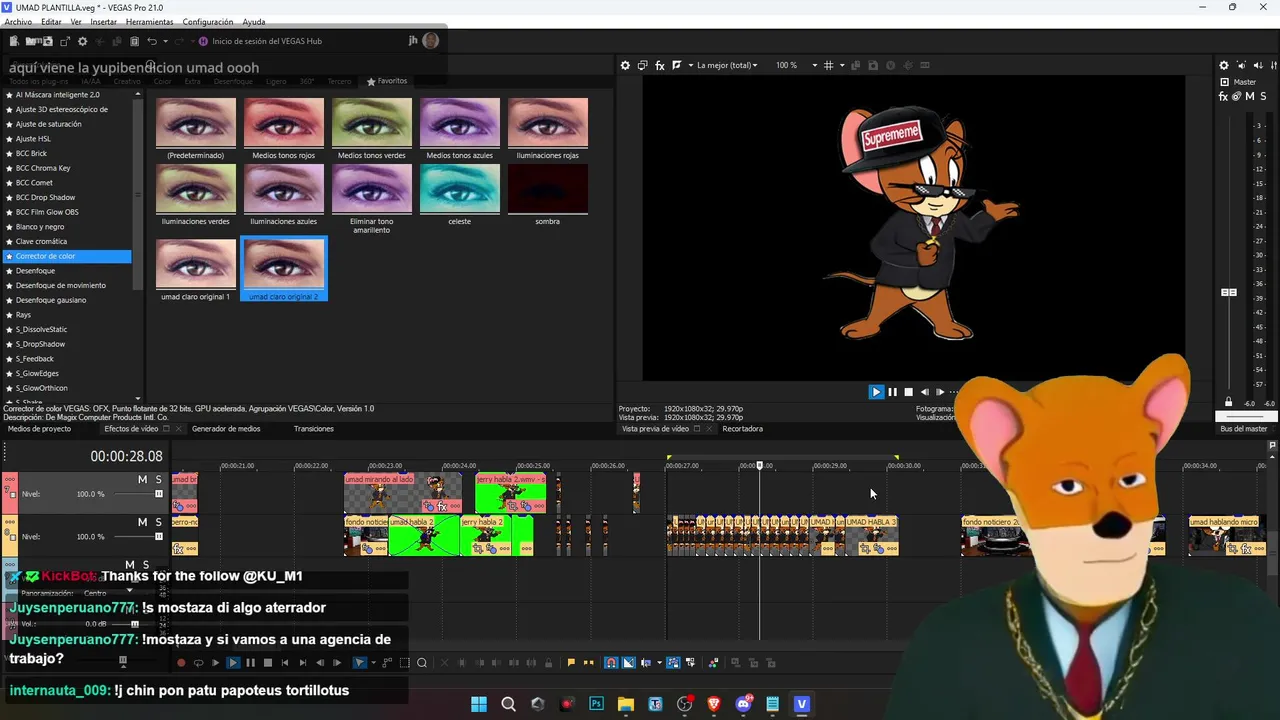
Task: Open File Explorer from the taskbar
Action: [x=626, y=704]
